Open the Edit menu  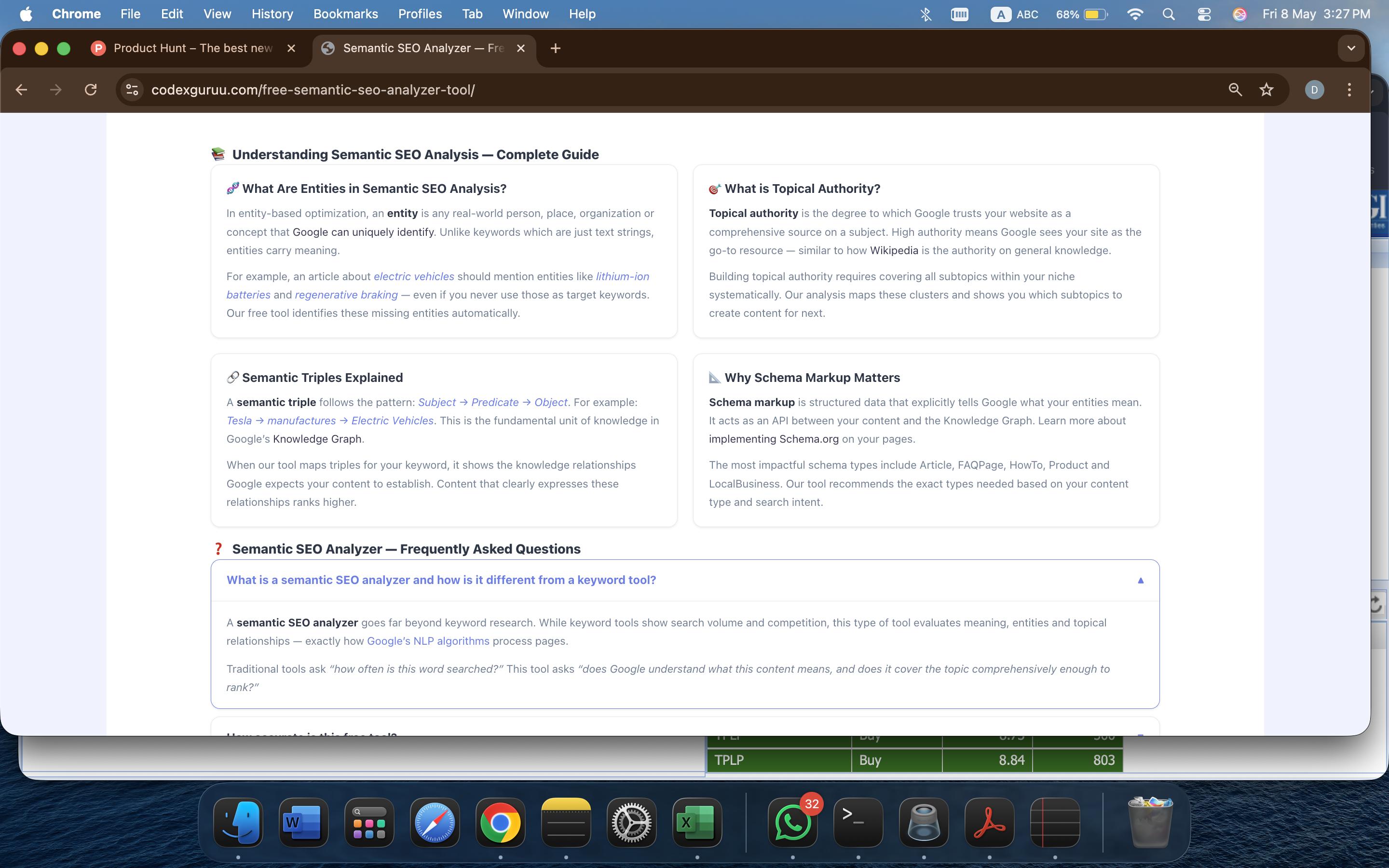[172, 14]
